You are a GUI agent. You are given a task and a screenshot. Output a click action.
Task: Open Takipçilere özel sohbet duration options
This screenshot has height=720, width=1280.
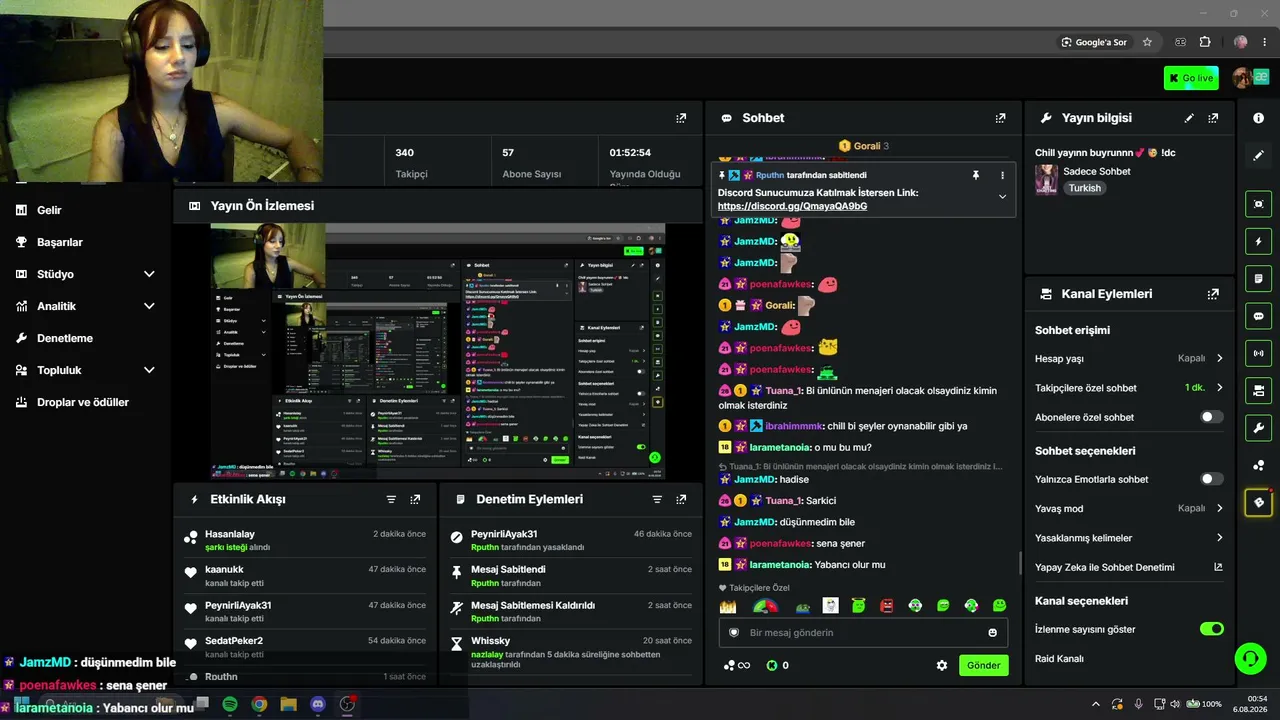1129,388
